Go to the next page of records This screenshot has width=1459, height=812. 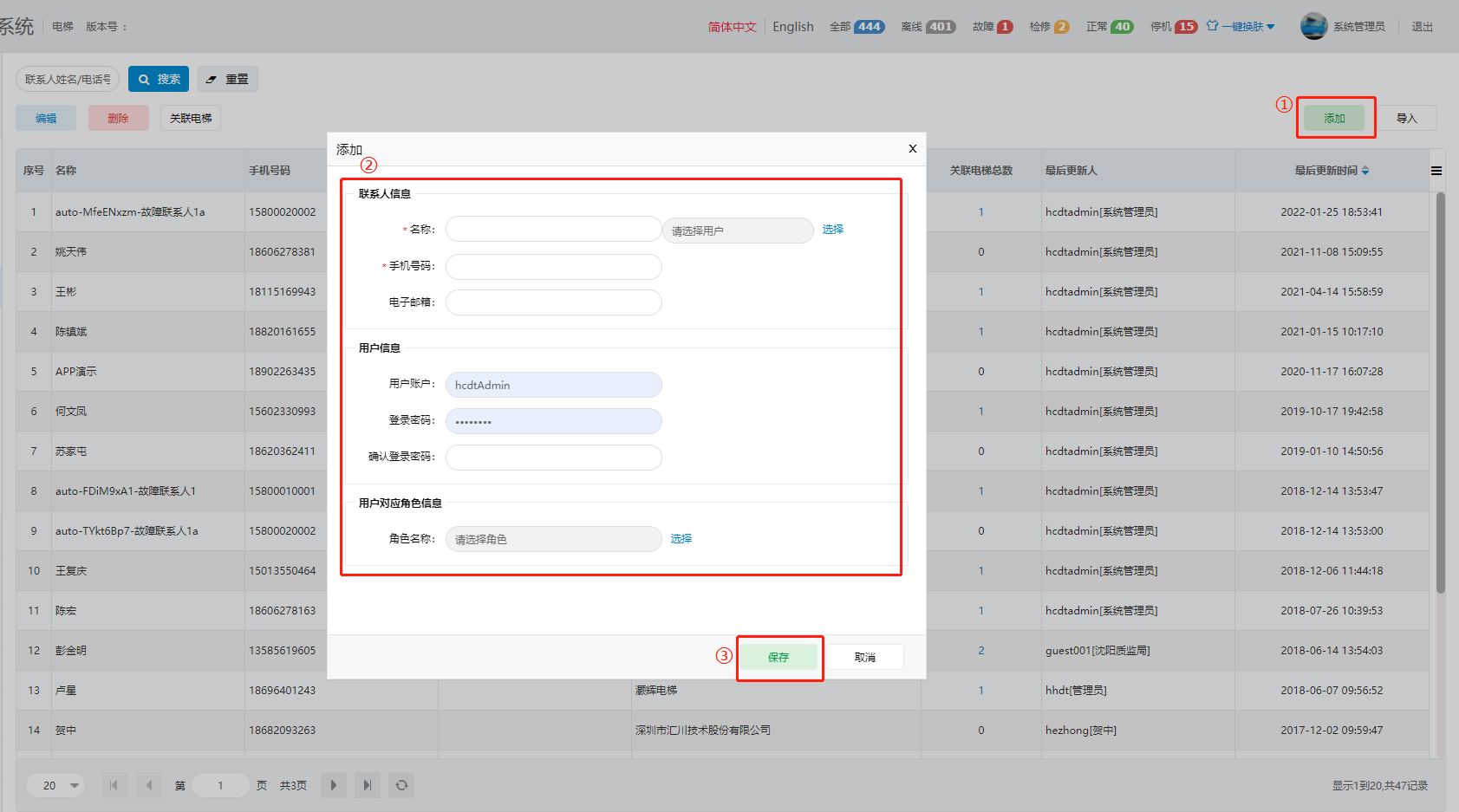coord(333,785)
